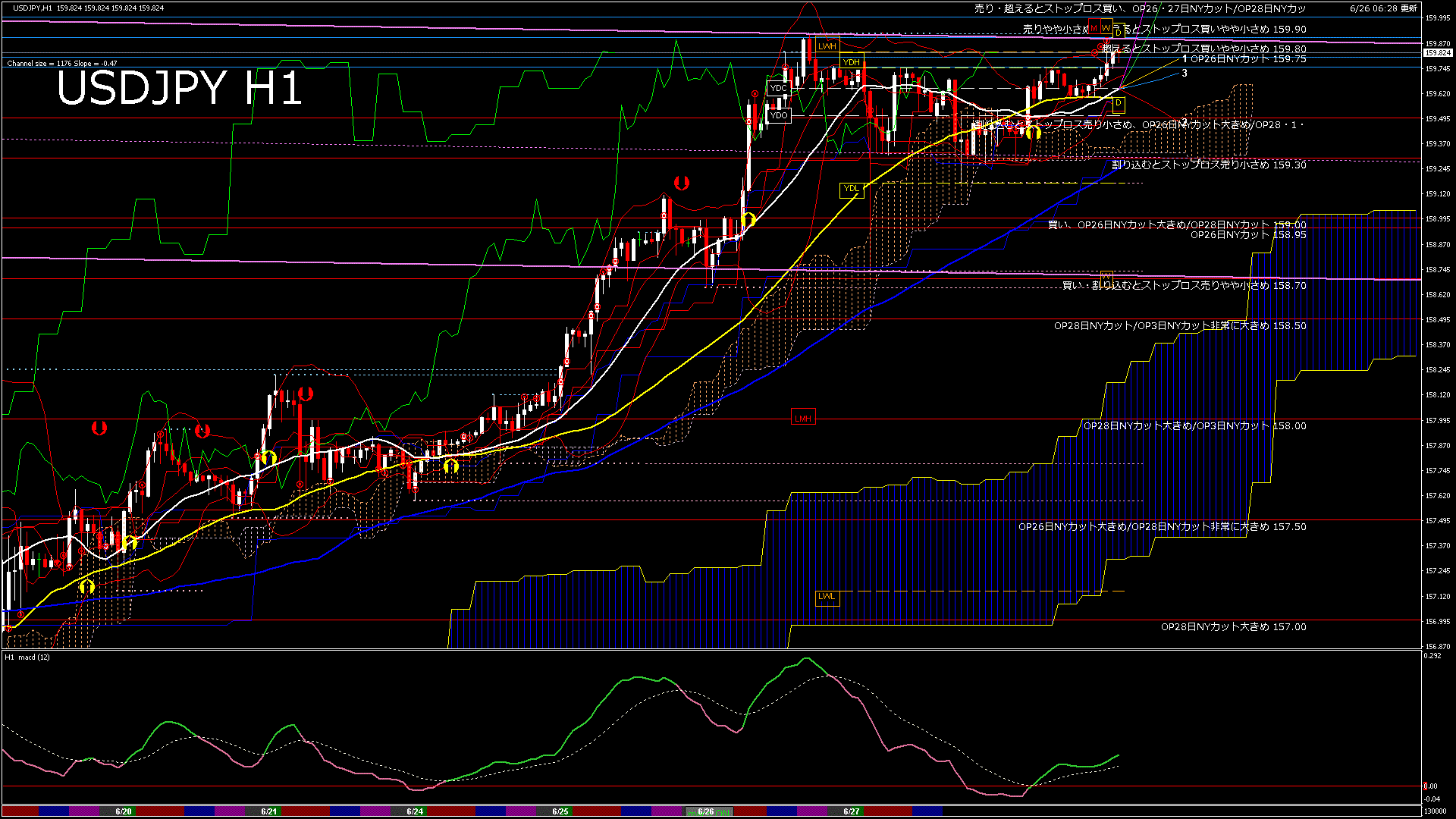Click the current price tag 159.824

click(1437, 53)
